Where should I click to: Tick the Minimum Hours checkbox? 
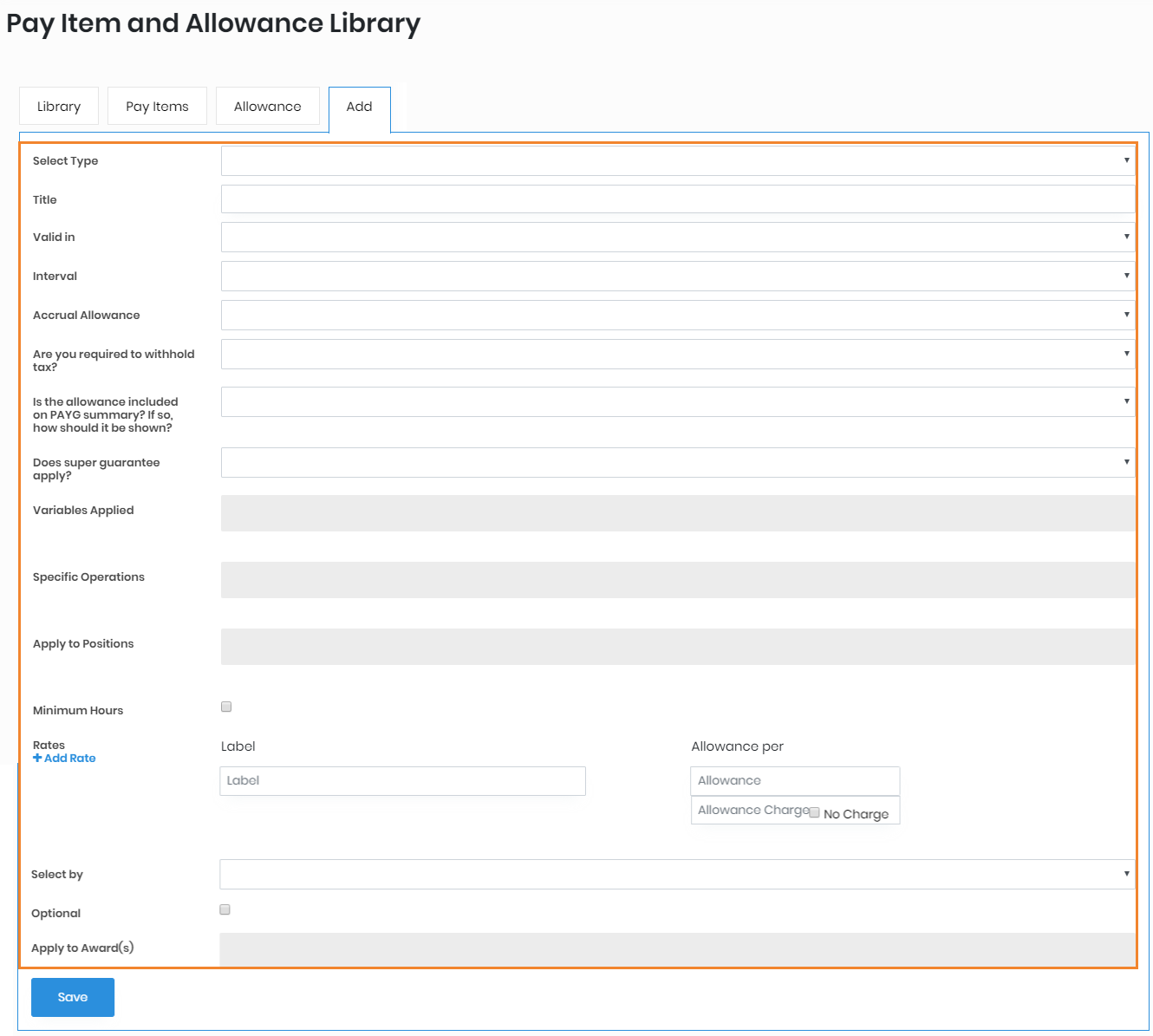point(226,707)
